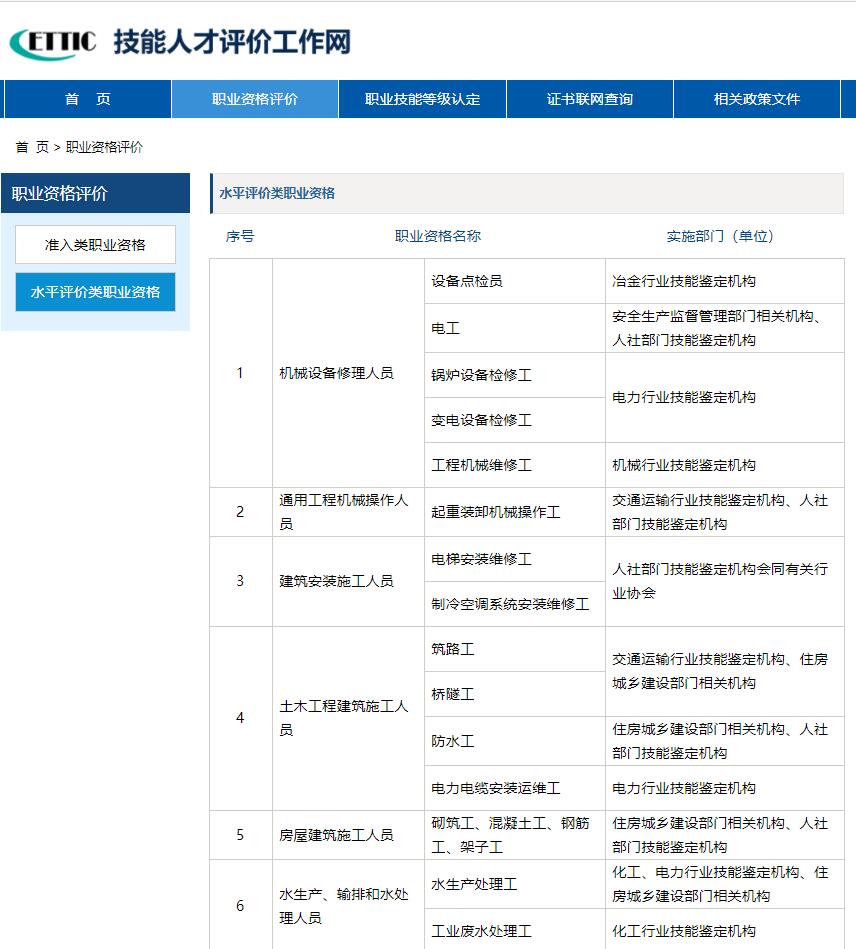Click the 序号 column header
Image resolution: width=856 pixels, height=949 pixels.
239,235
